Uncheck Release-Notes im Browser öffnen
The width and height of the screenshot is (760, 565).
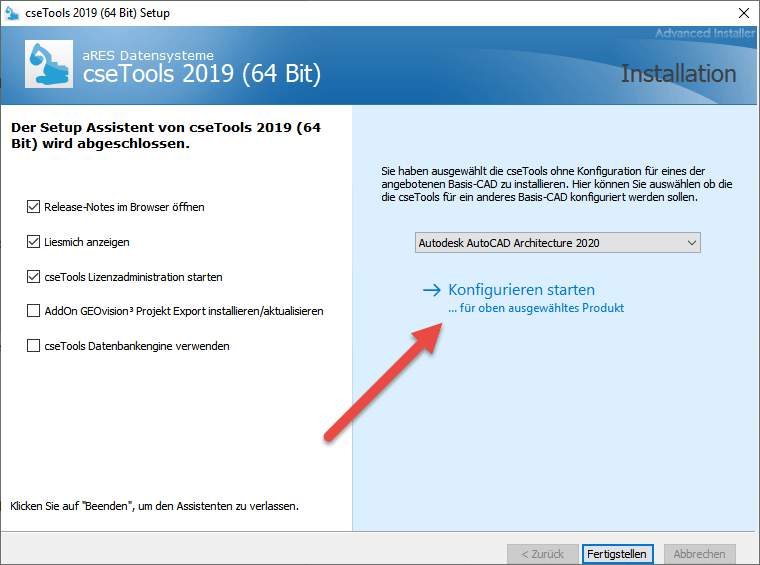(35, 207)
